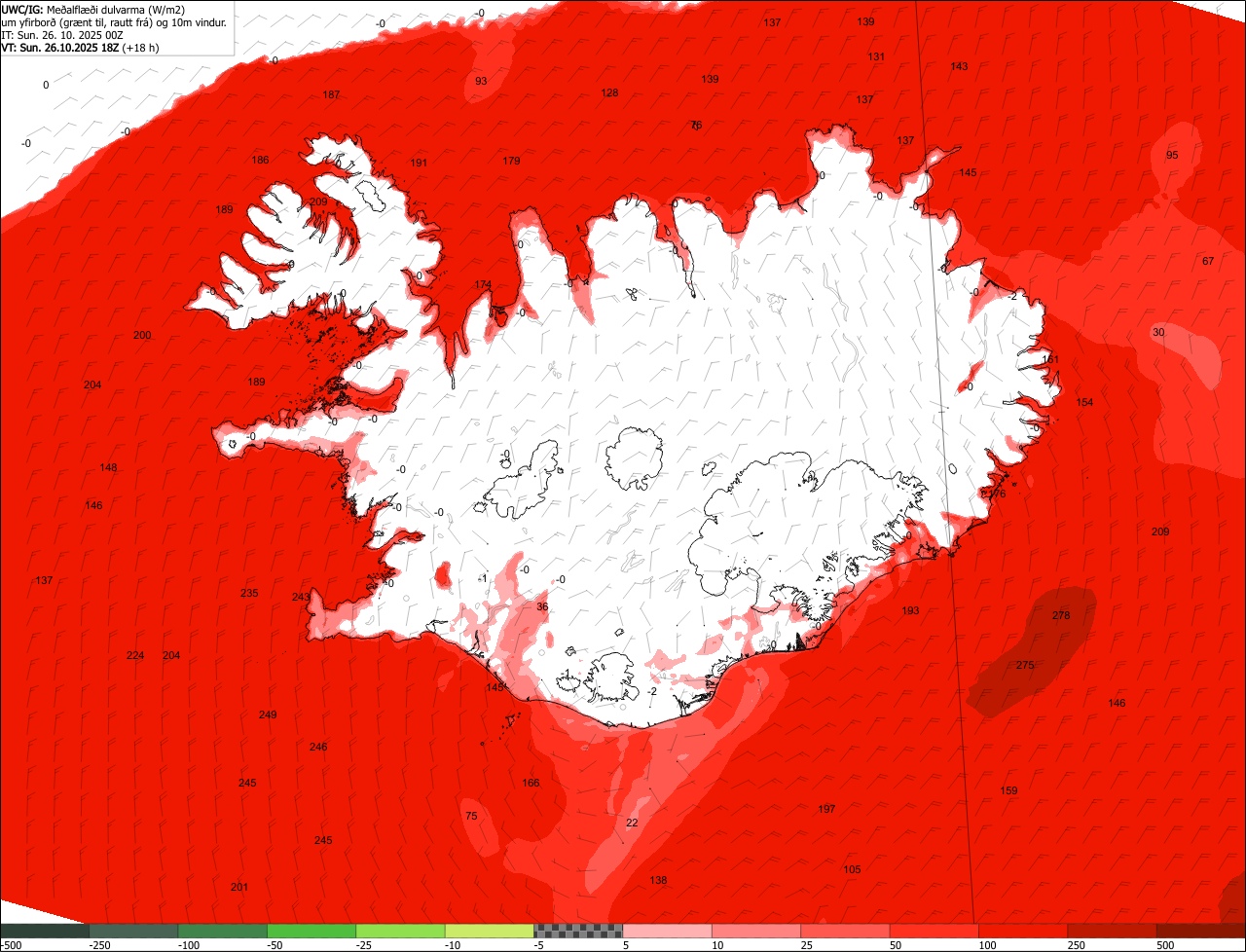Click the value 22 in the pink plume
This screenshot has width=1246, height=952.
[632, 823]
